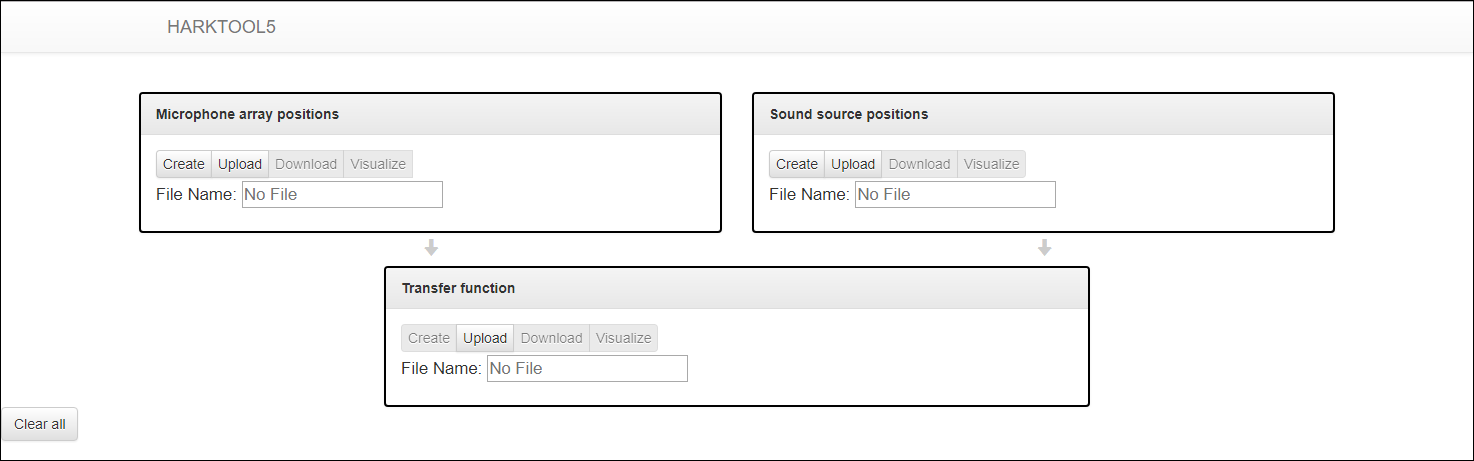The width and height of the screenshot is (1474, 461).
Task: Download microphone array positions file
Action: (x=306, y=164)
